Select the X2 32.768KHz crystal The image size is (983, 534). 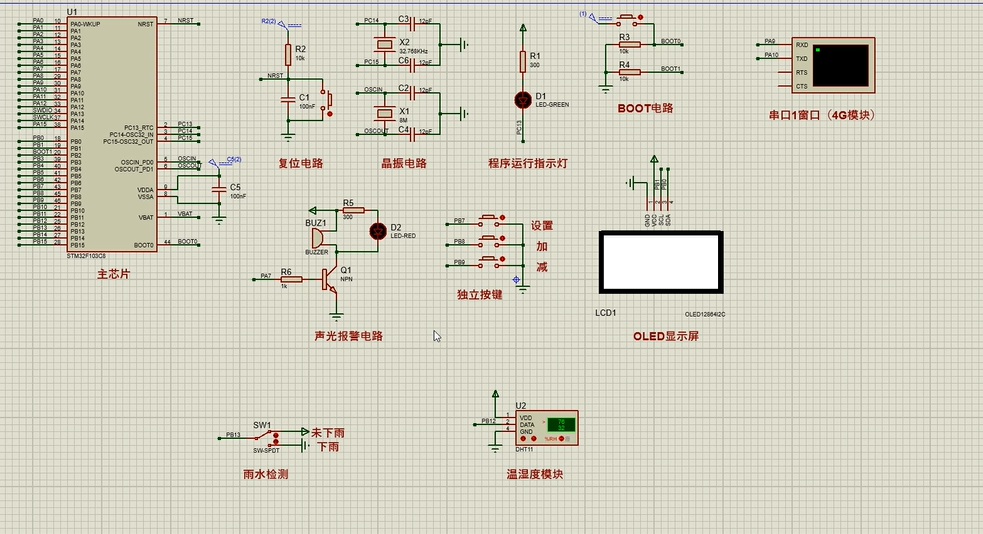click(x=381, y=42)
